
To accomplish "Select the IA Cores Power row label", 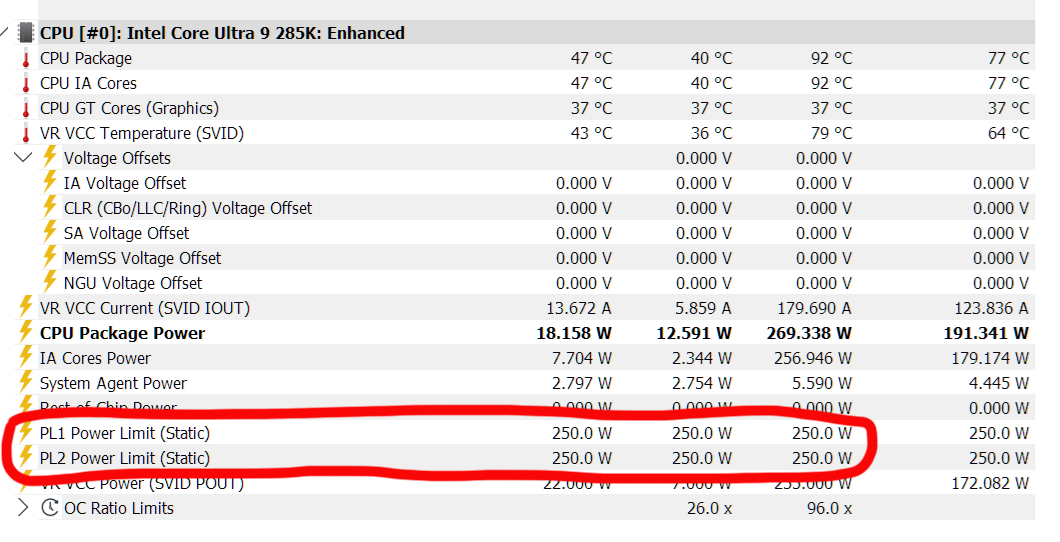I will (95, 359).
